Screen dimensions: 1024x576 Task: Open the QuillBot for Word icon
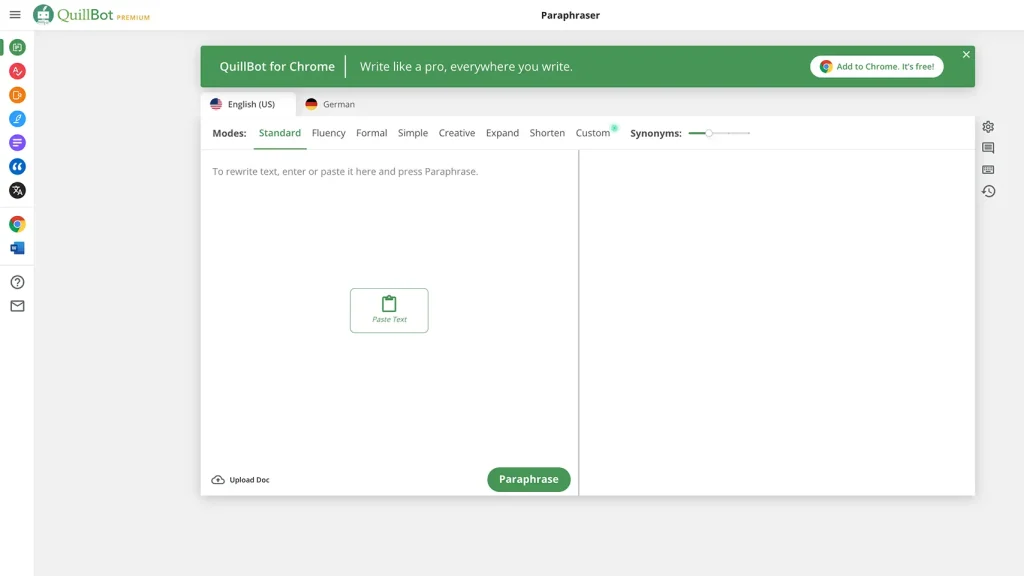(17, 248)
